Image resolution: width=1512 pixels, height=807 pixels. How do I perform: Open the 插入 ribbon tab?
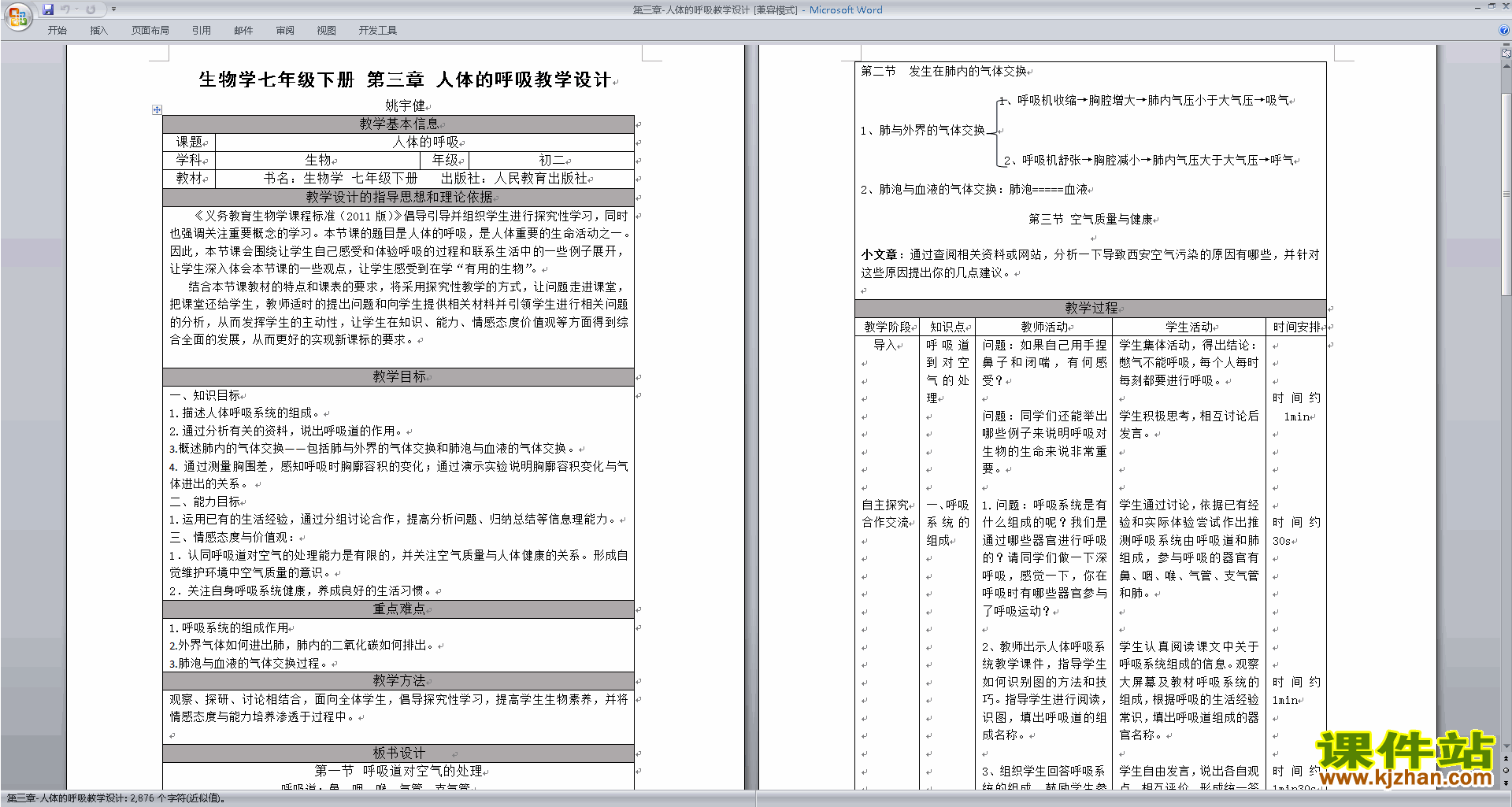point(98,31)
